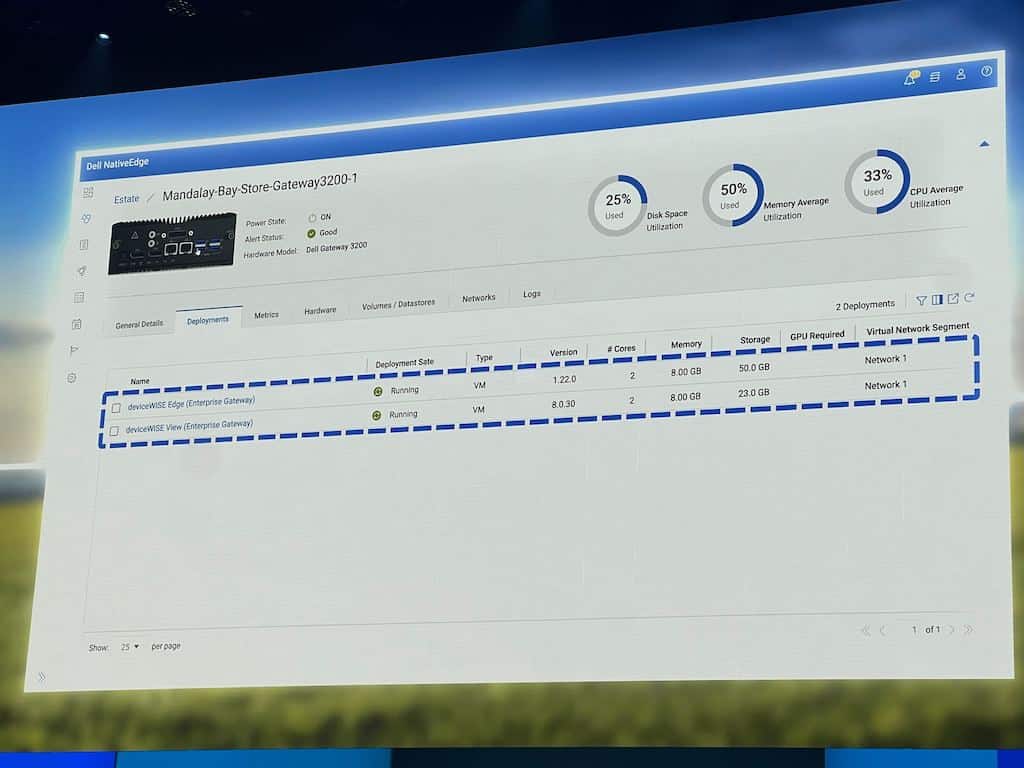Click the green Good alert status icon
Viewport: 1024px width, 768px height.
312,233
